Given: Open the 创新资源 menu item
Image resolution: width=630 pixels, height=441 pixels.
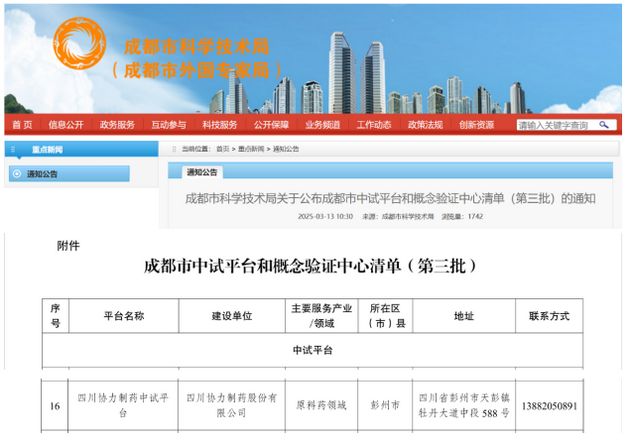Looking at the screenshot, I should pos(477,125).
